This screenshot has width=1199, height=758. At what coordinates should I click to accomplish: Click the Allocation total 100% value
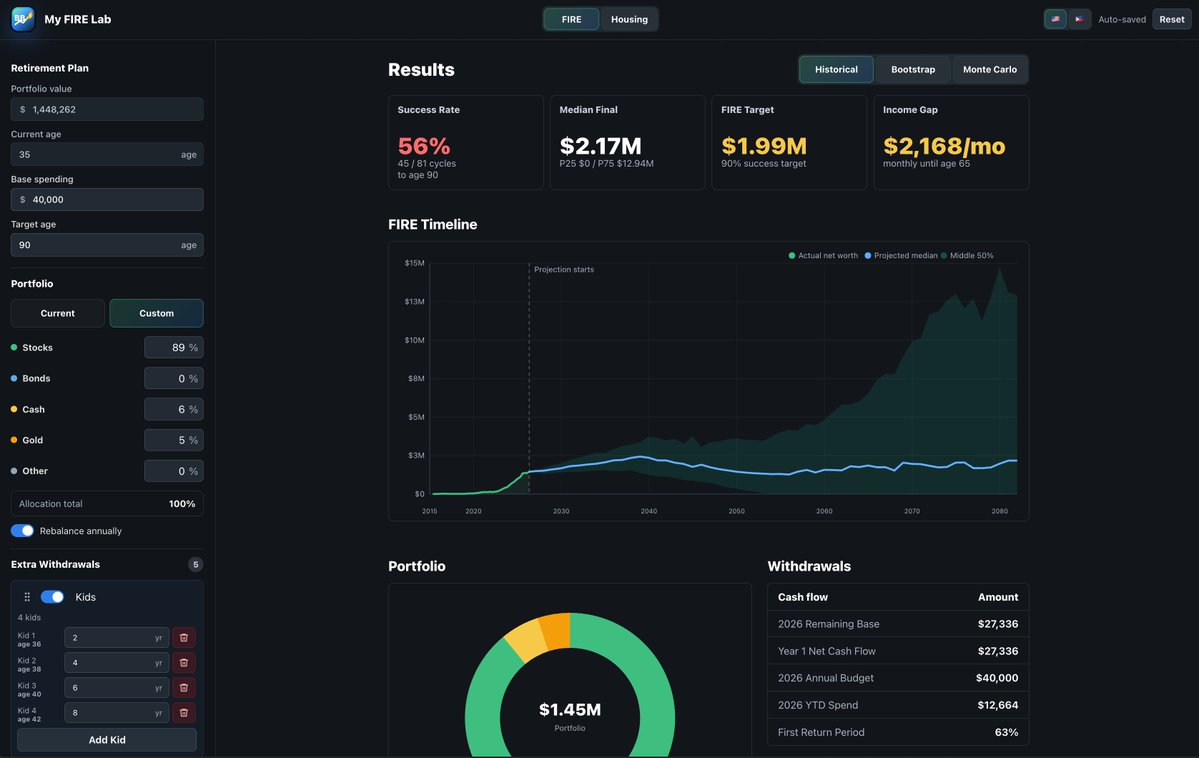click(x=182, y=503)
